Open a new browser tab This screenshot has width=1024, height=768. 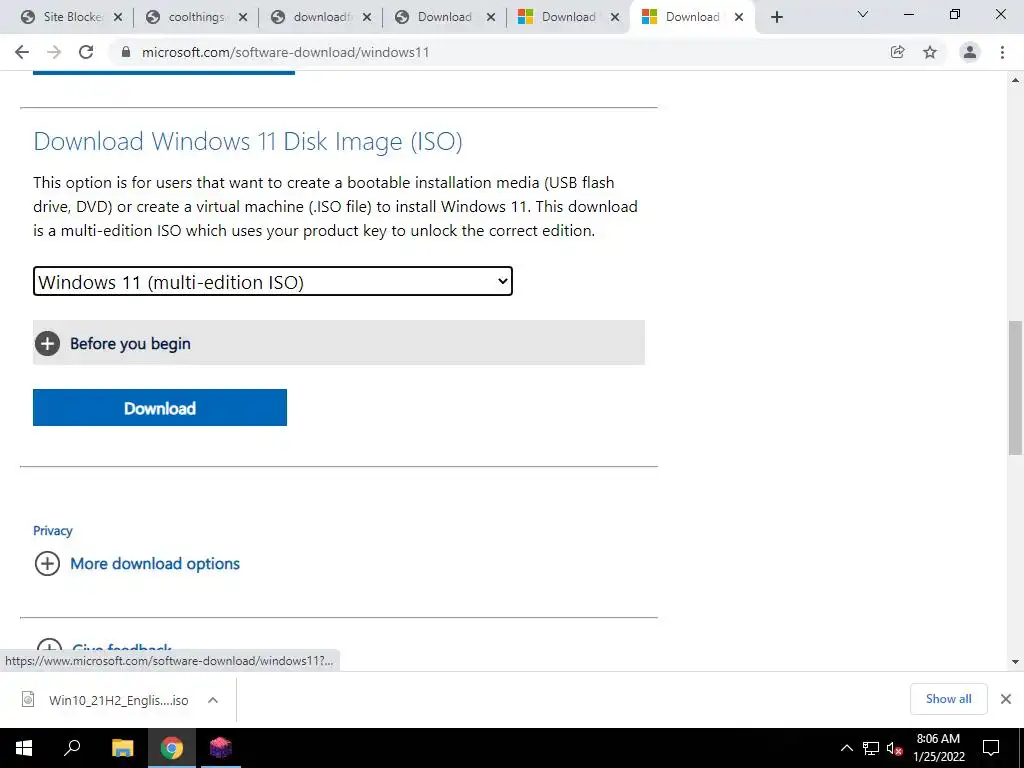pos(776,18)
